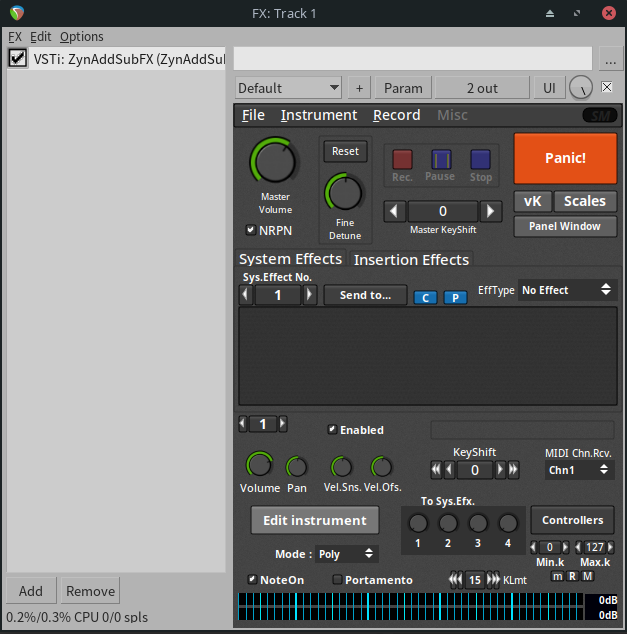Viewport: 627px width, 634px height.
Task: Open the Options menu
Action: (x=82, y=37)
